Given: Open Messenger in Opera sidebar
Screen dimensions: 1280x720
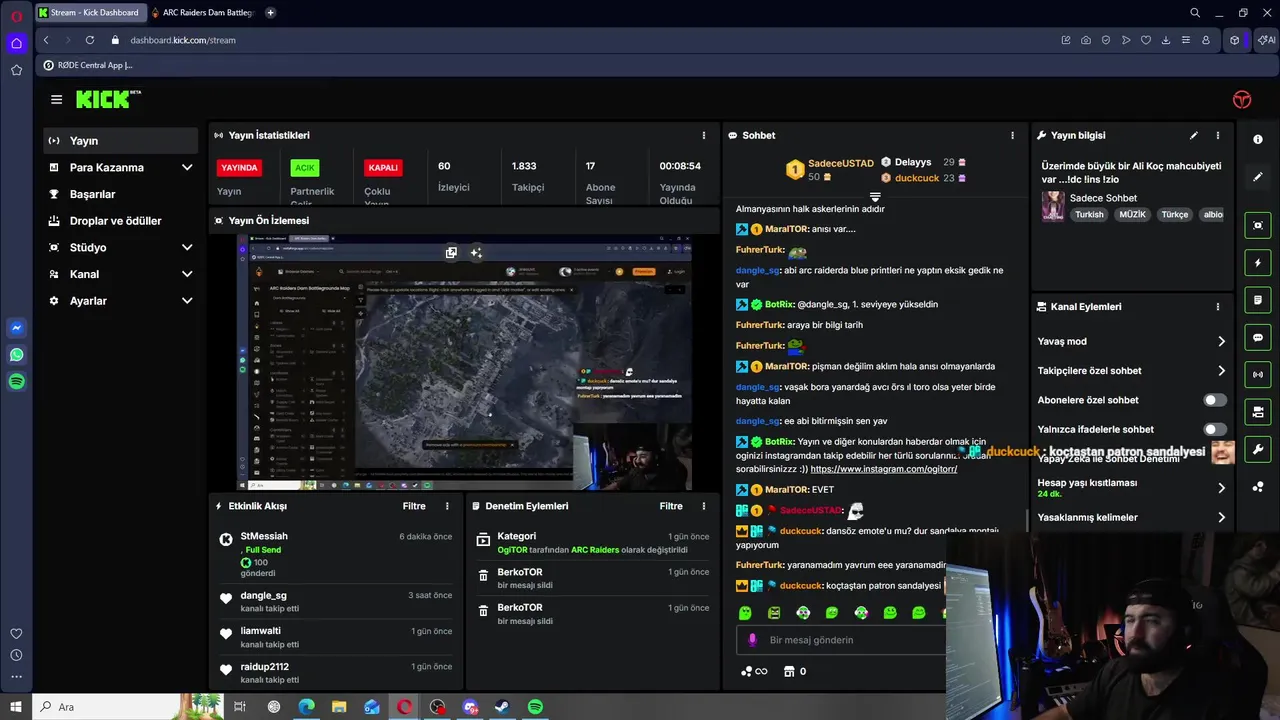Looking at the screenshot, I should point(16,327).
